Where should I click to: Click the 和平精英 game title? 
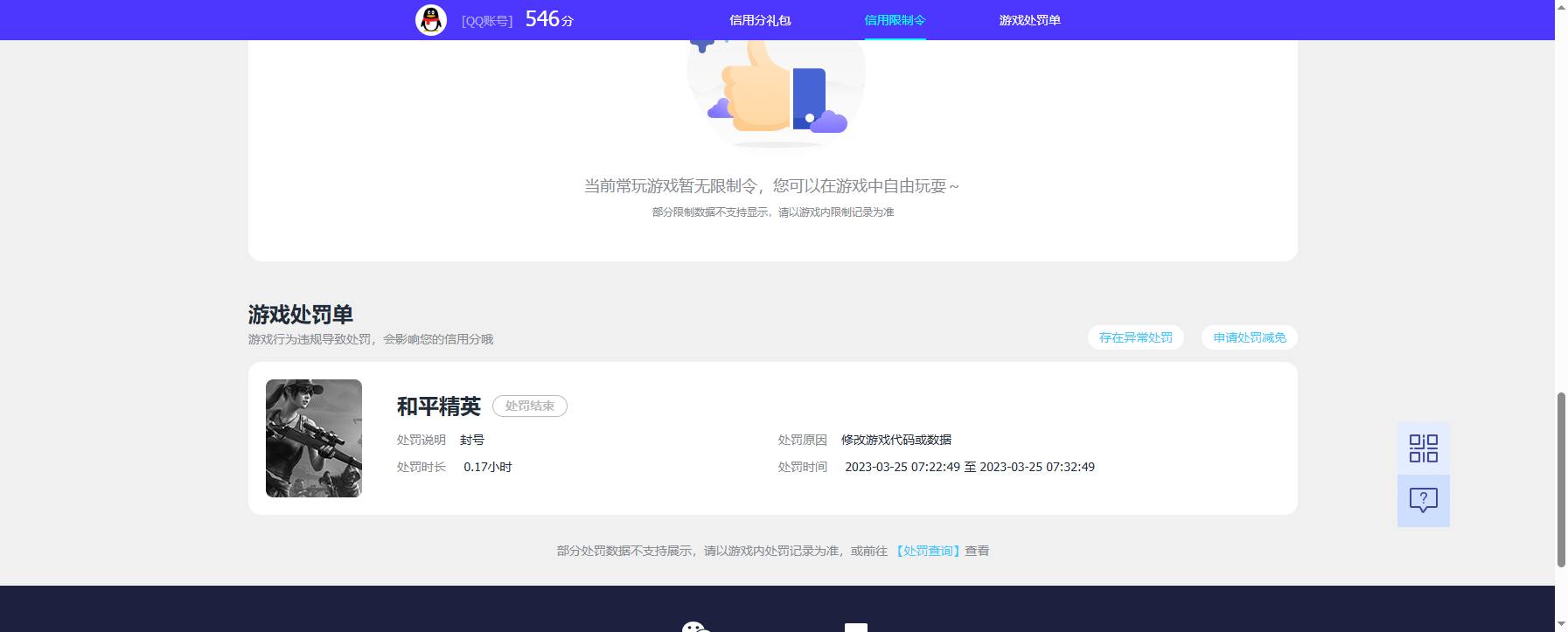(439, 406)
